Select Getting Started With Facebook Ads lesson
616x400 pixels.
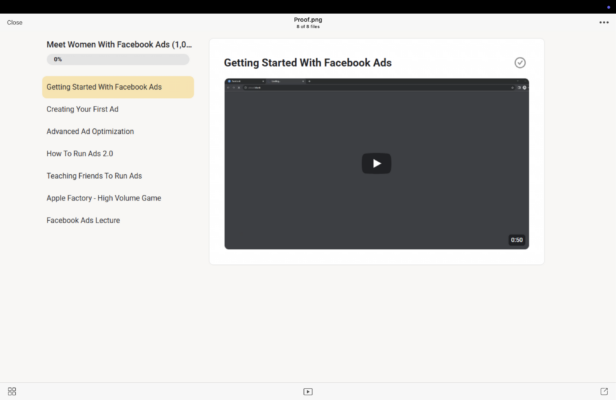(x=118, y=87)
